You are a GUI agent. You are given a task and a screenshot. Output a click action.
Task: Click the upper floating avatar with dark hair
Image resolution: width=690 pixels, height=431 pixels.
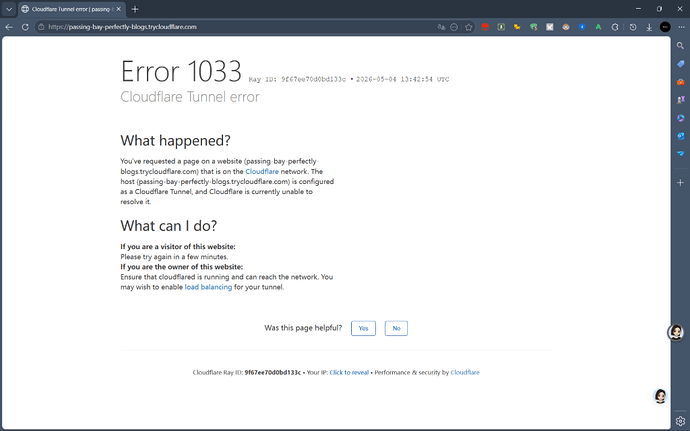[676, 332]
